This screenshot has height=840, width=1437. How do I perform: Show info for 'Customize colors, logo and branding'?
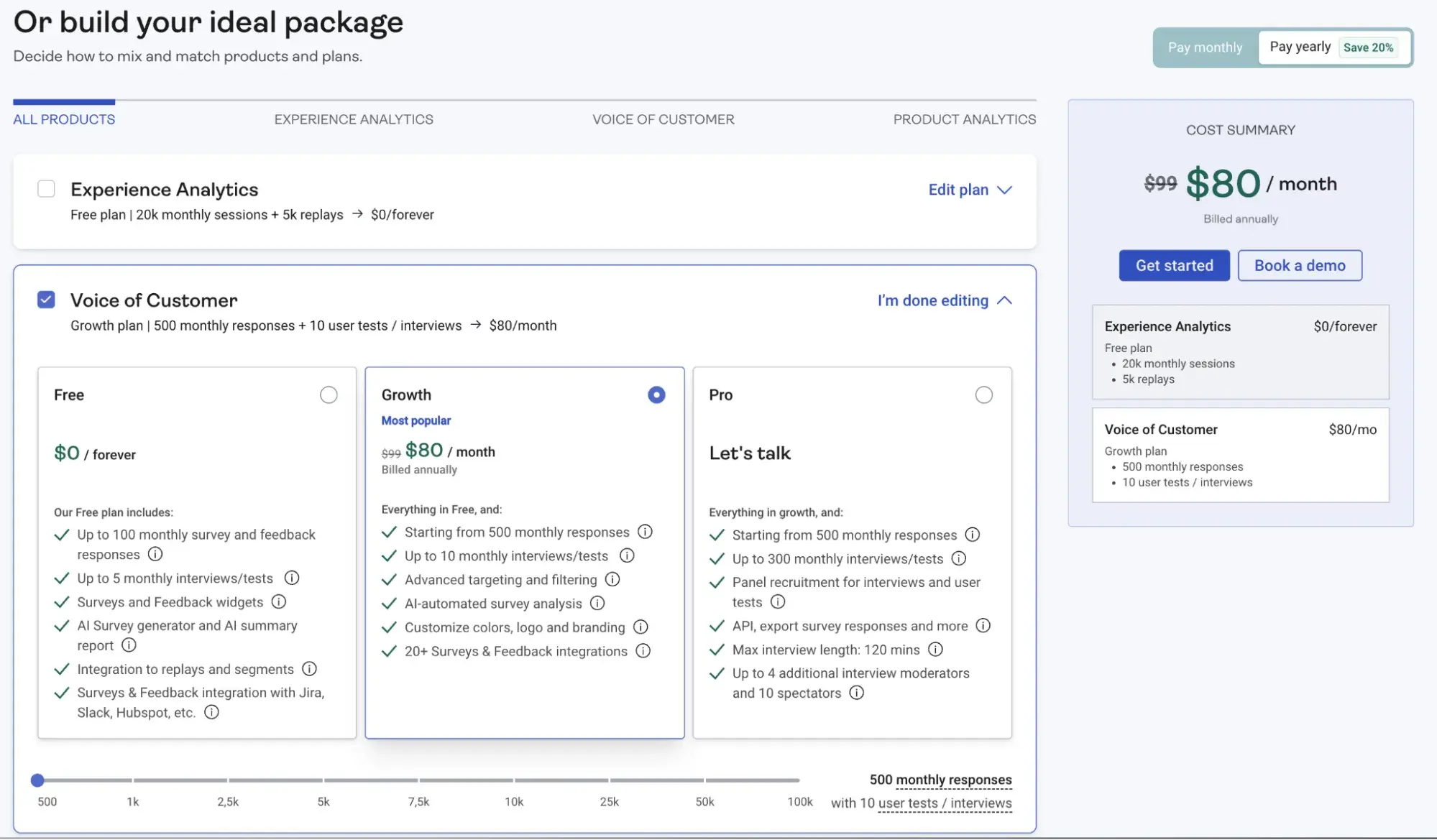(x=641, y=627)
